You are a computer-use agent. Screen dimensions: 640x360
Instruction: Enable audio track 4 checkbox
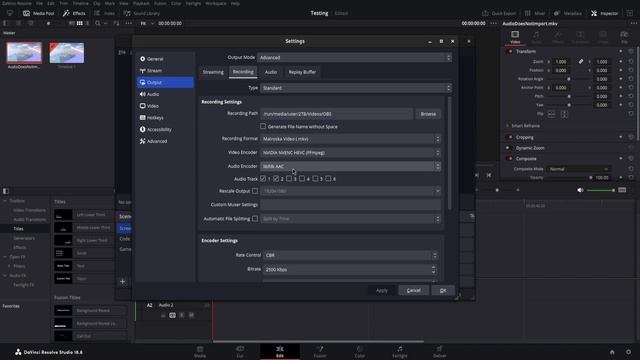302,179
